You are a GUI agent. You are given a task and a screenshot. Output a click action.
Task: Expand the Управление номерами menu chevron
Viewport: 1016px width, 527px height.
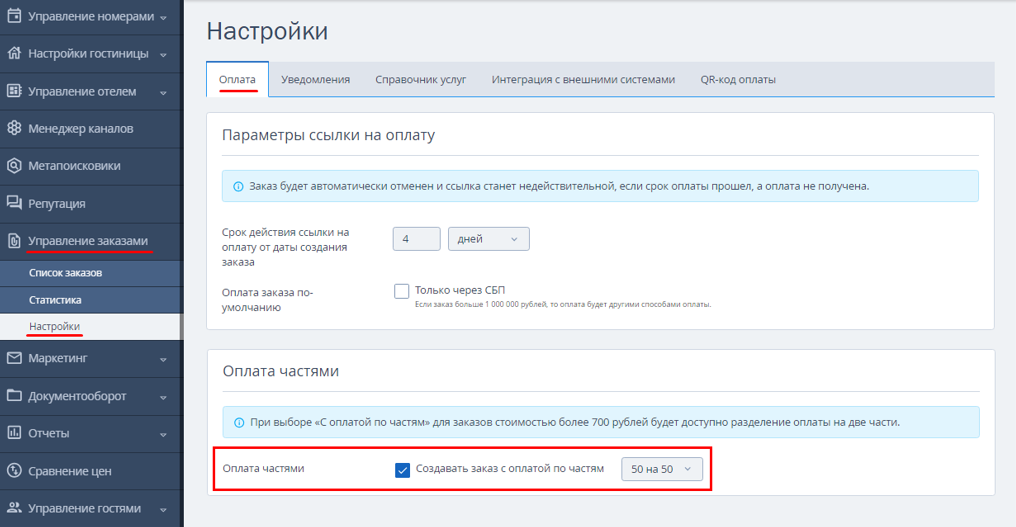(163, 18)
